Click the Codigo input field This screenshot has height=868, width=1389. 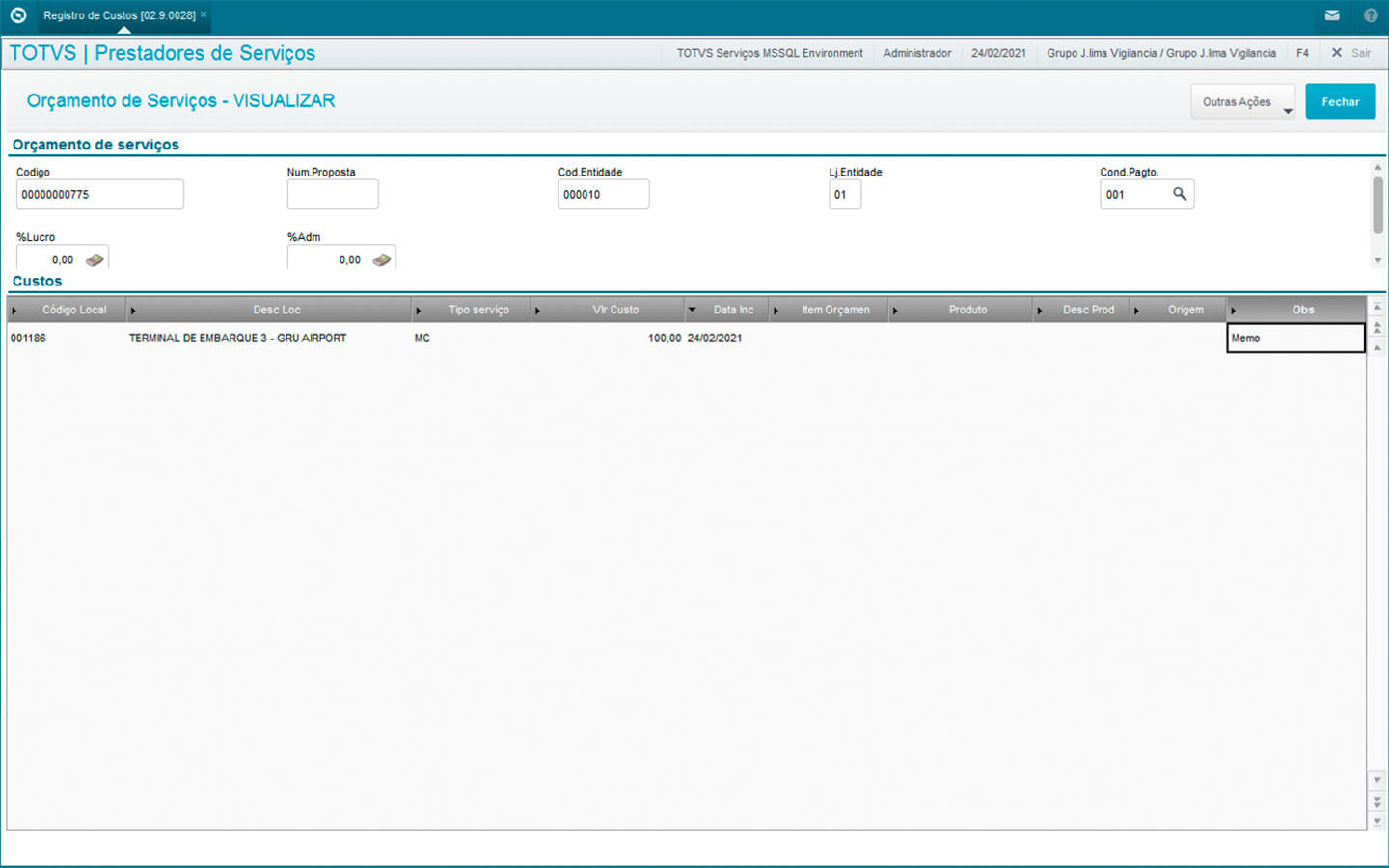(99, 195)
